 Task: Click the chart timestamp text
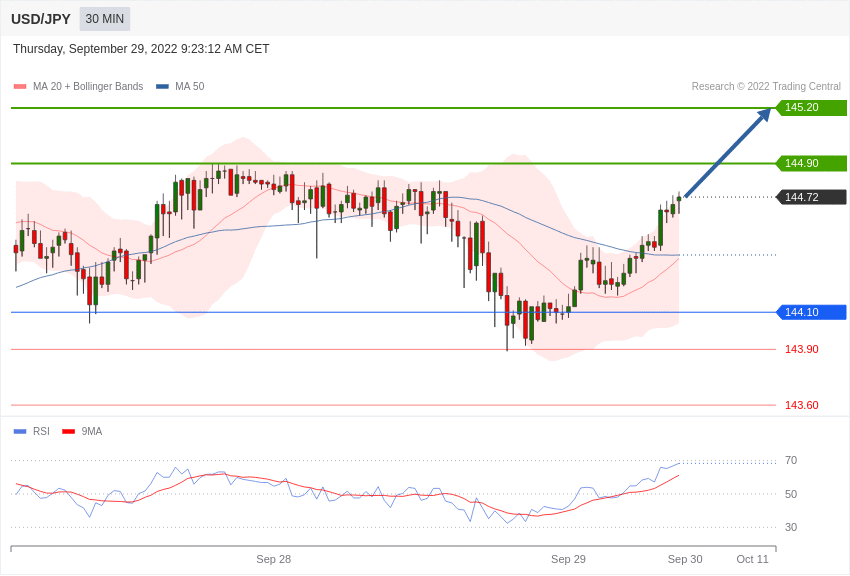tap(141, 49)
